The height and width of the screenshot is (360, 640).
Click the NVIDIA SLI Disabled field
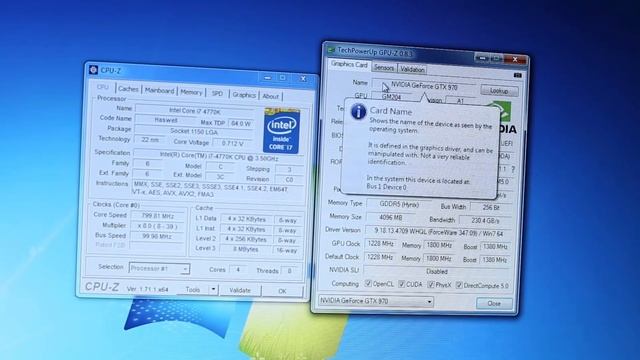click(x=436, y=271)
